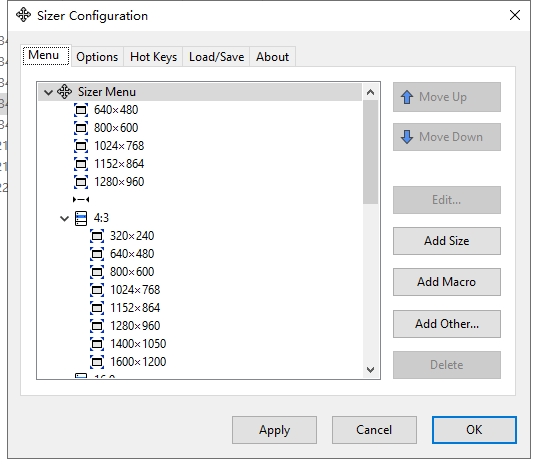Open the About tab

pos(272,57)
